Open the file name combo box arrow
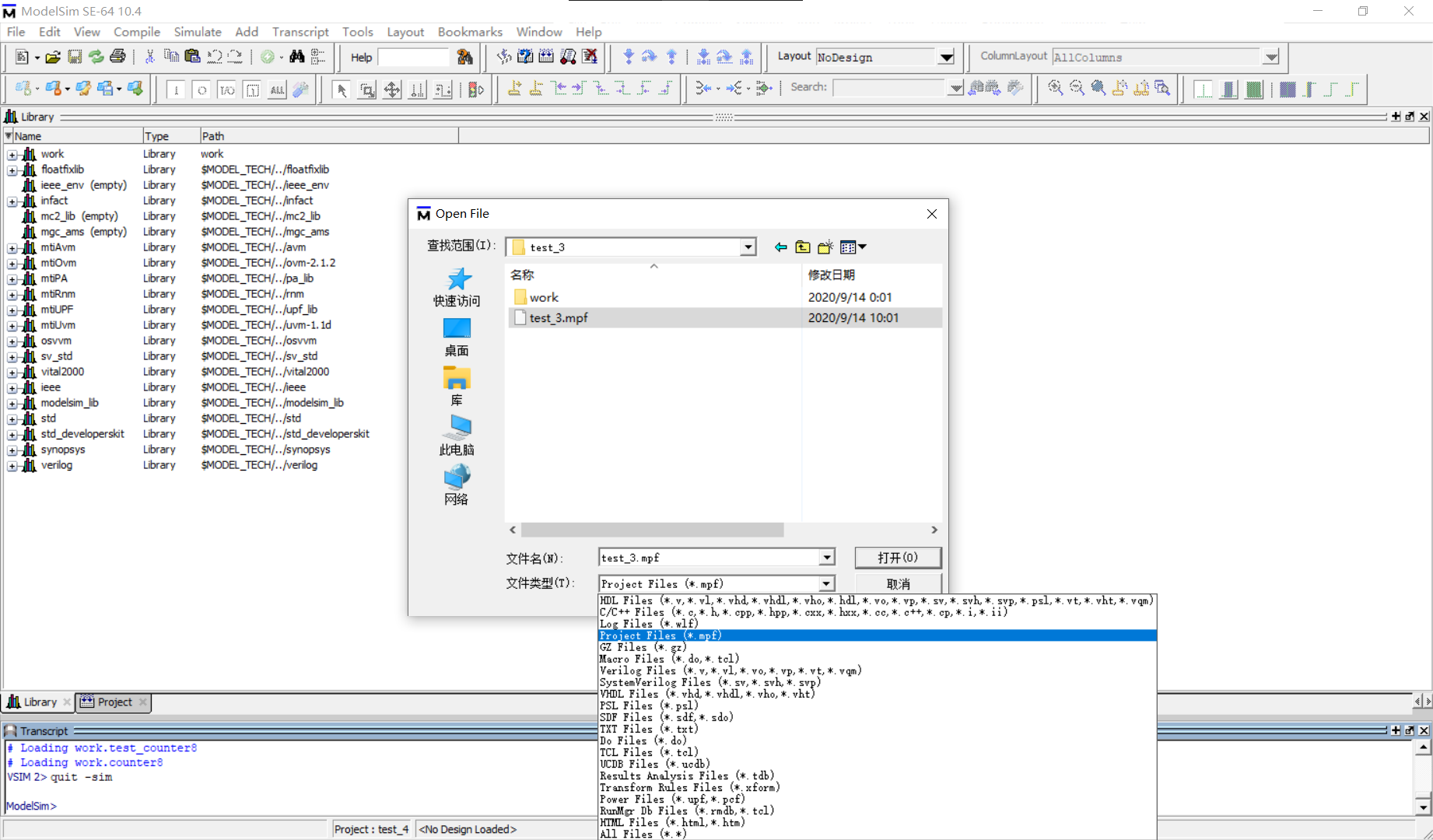Screen dimensions: 1433x840 click(x=827, y=558)
